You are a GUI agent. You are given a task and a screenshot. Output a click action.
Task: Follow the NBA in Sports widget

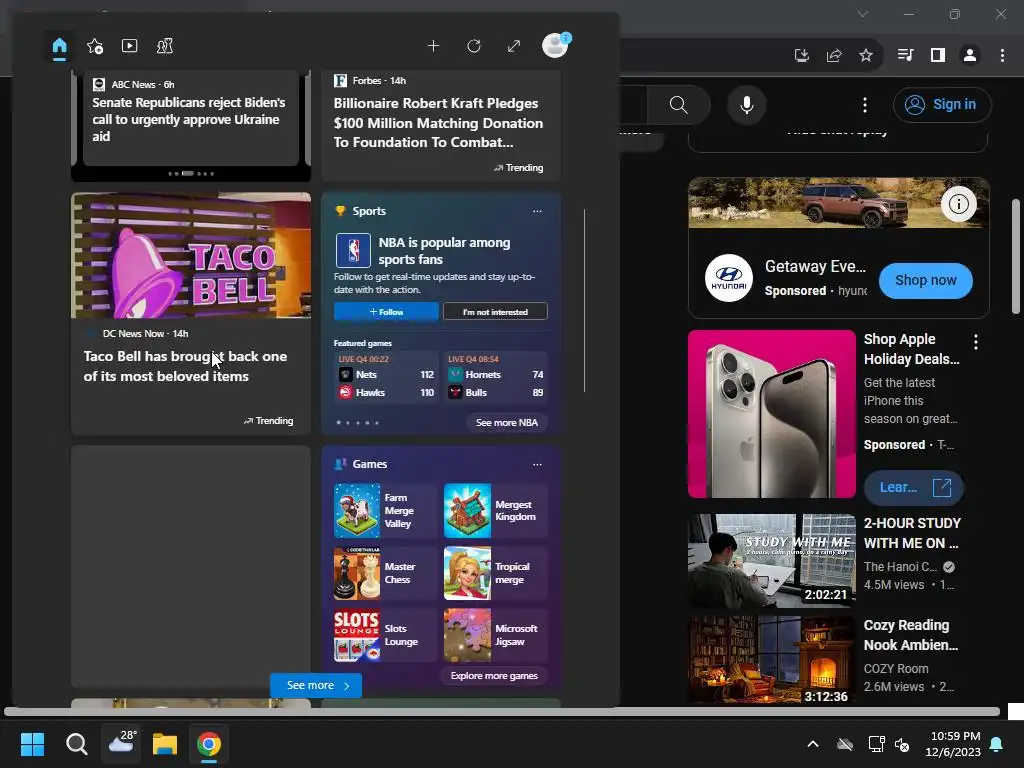pos(386,312)
